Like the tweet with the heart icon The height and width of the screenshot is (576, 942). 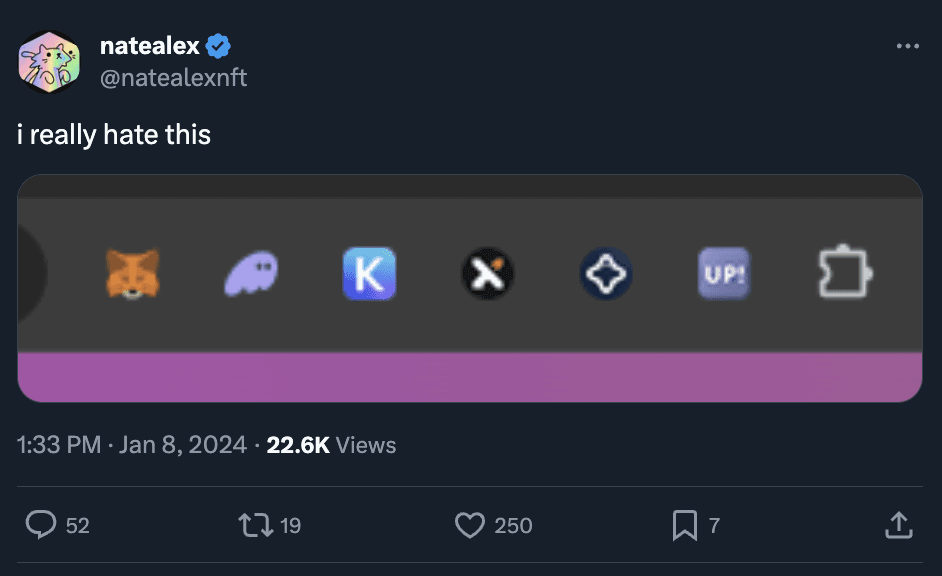pos(469,524)
